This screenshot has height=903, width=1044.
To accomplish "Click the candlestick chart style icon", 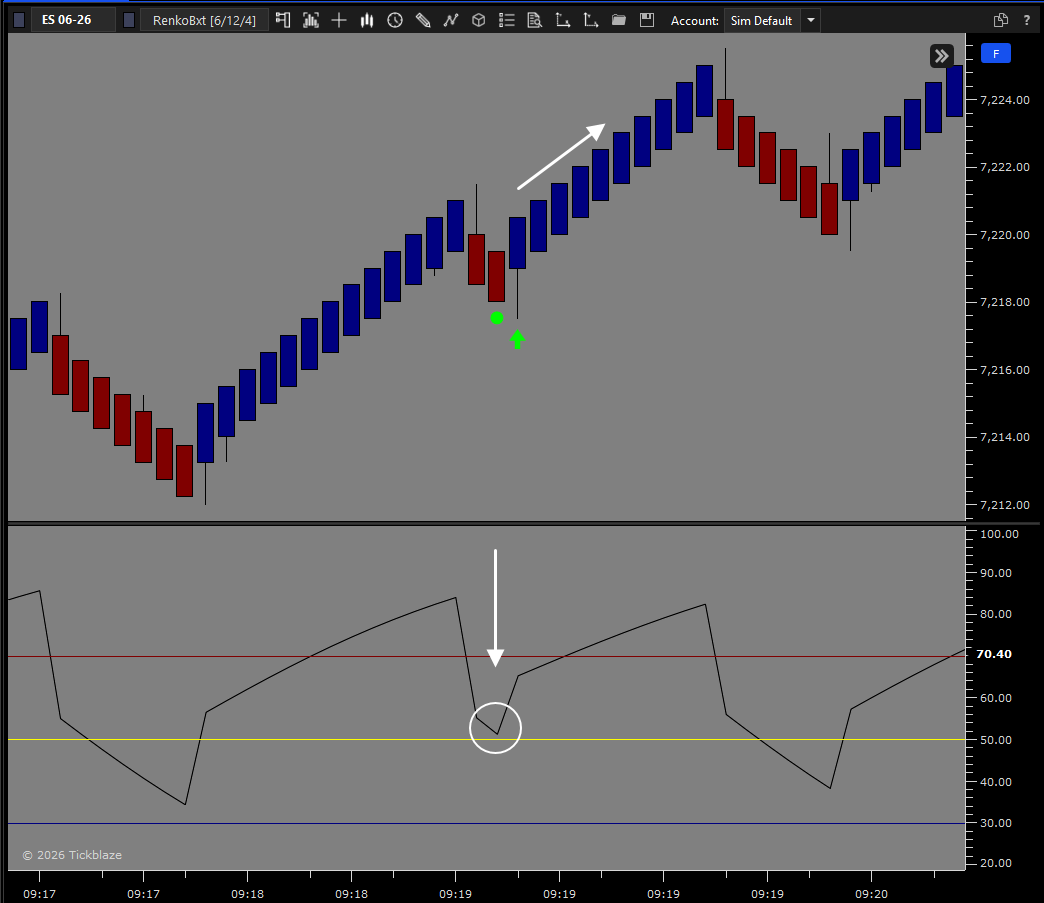I will [367, 21].
